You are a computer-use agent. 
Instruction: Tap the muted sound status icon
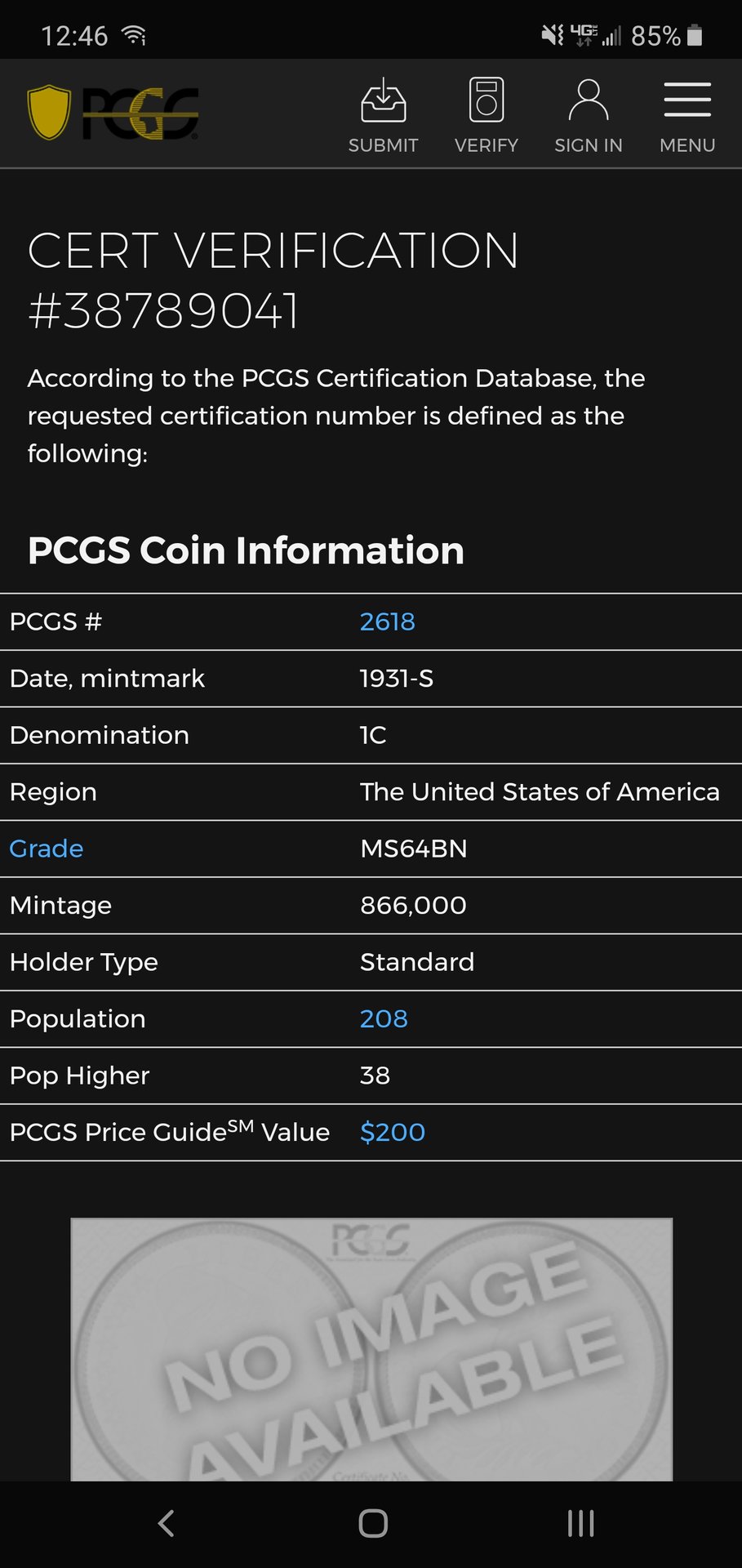coord(552,35)
